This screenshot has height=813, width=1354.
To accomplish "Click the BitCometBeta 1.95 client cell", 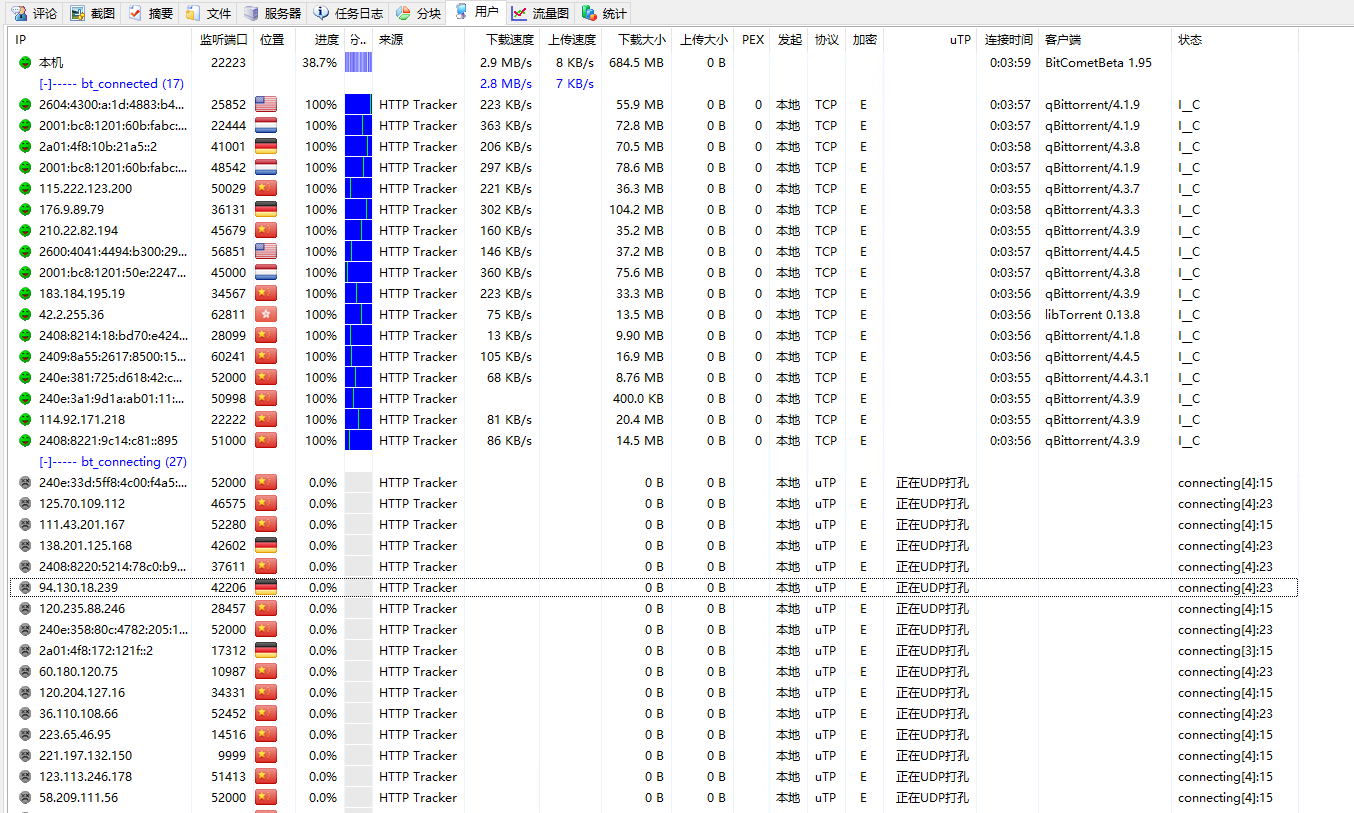I will pos(1098,63).
